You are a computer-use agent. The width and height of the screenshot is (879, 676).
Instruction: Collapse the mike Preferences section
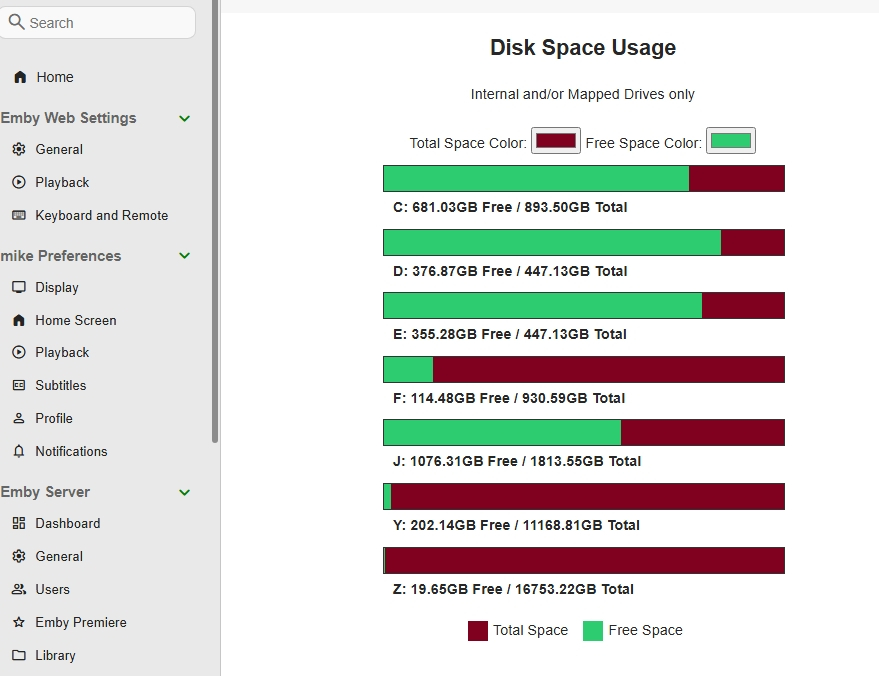pos(184,256)
